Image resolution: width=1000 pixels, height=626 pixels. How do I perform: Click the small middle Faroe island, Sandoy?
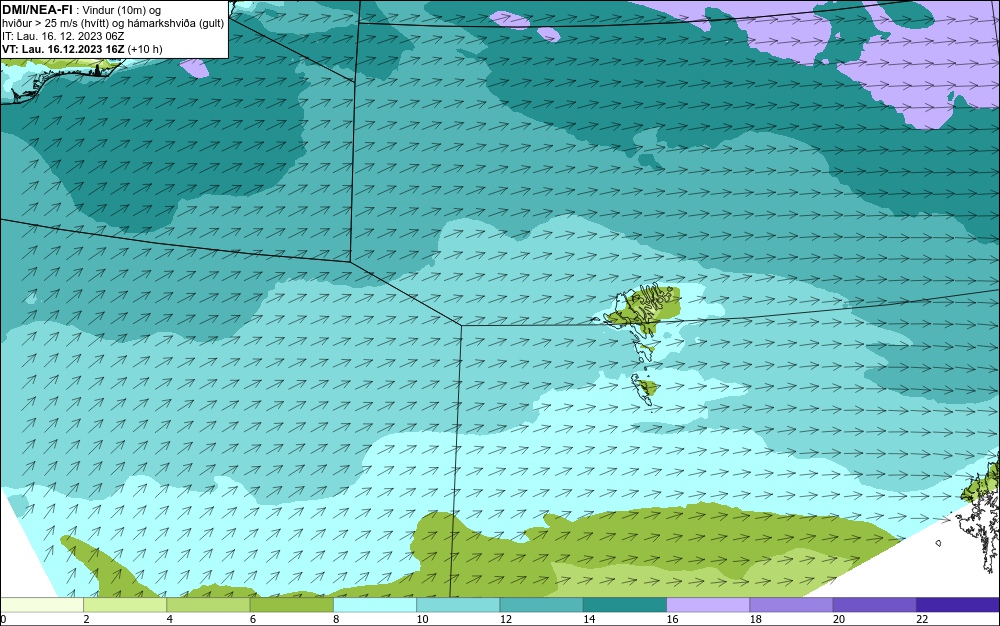646,350
